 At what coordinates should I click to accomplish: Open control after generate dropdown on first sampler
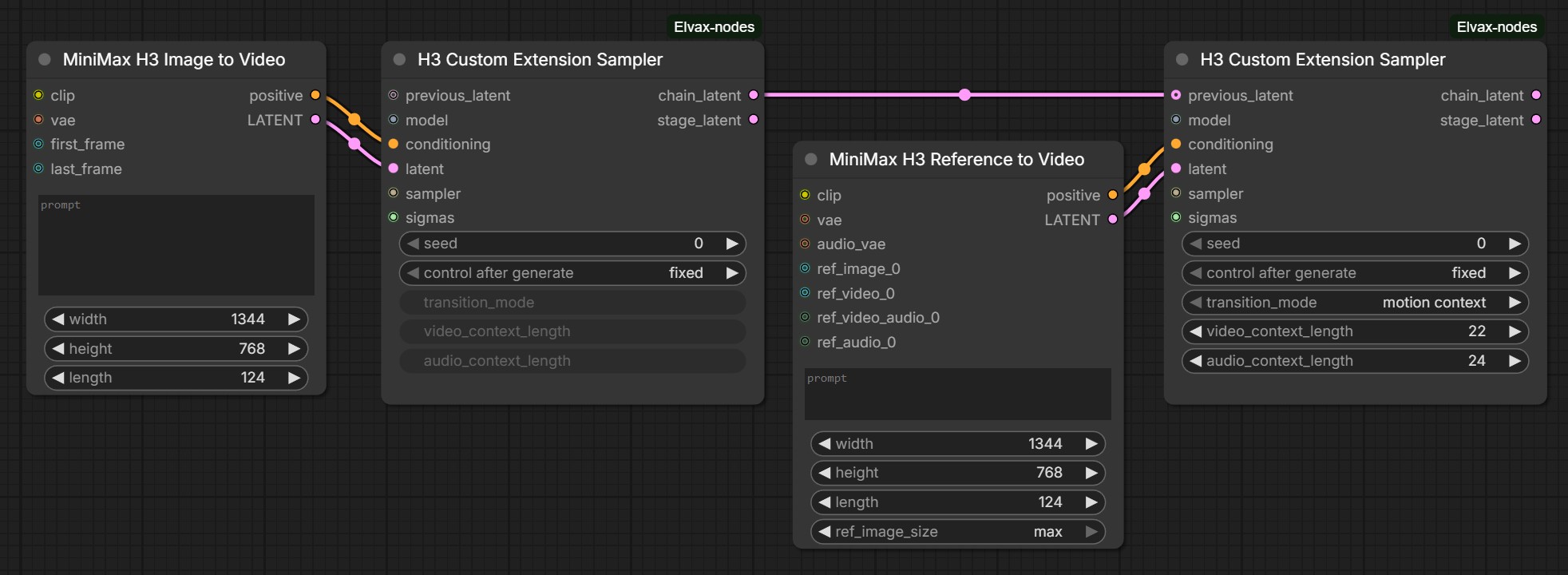tap(572, 273)
